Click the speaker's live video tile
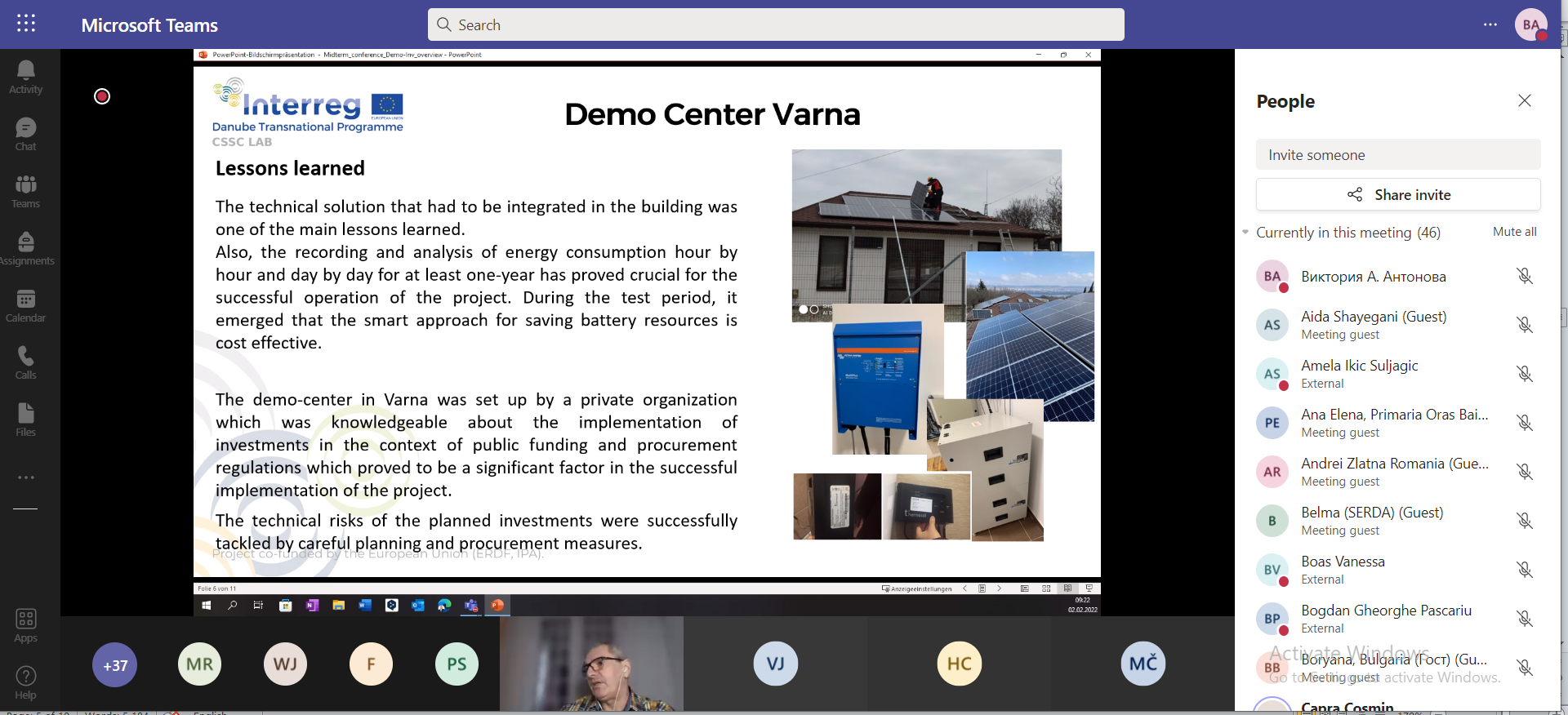Viewport: 1568px width, 715px height. 591,664
